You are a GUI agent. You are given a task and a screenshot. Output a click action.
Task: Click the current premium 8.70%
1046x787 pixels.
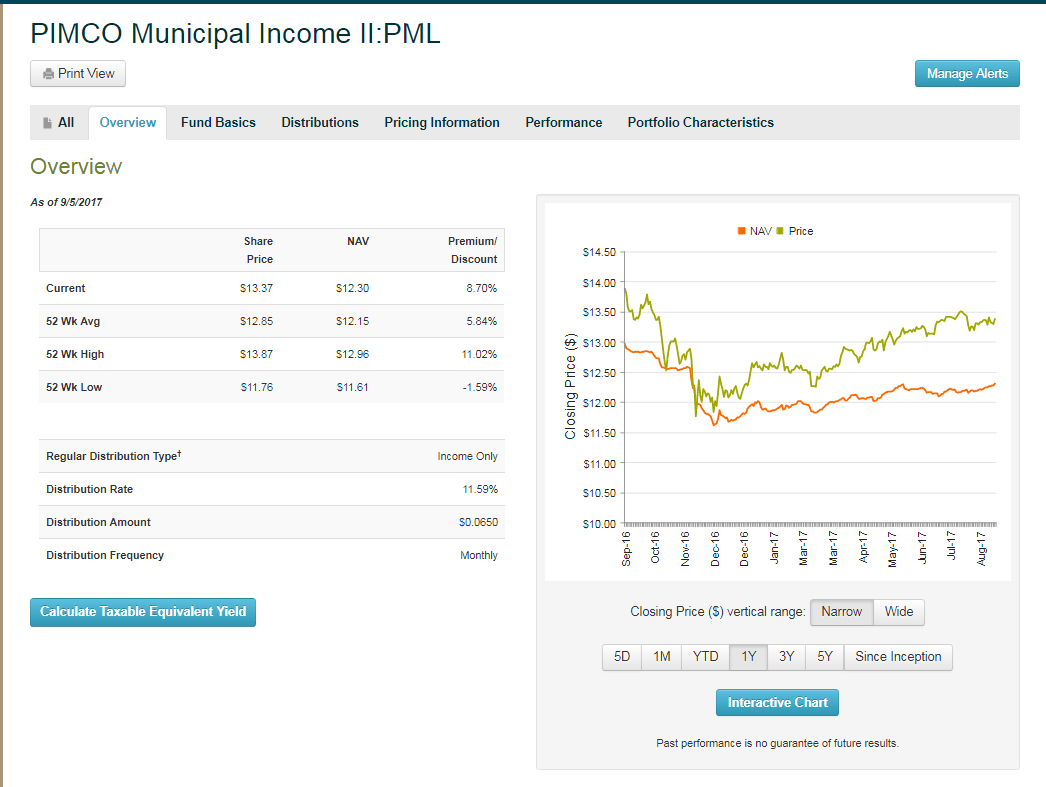point(481,288)
